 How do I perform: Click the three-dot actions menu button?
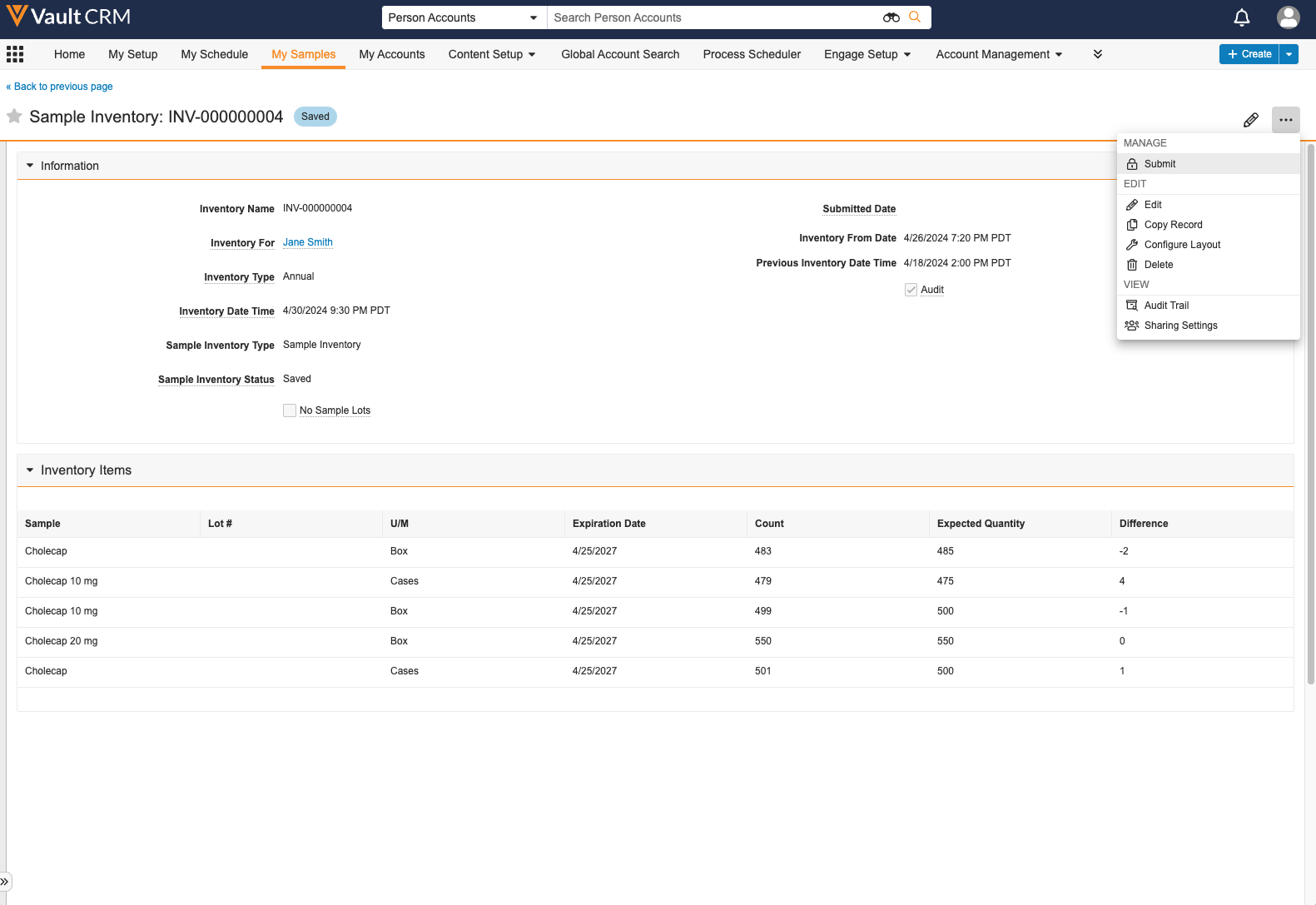point(1285,120)
